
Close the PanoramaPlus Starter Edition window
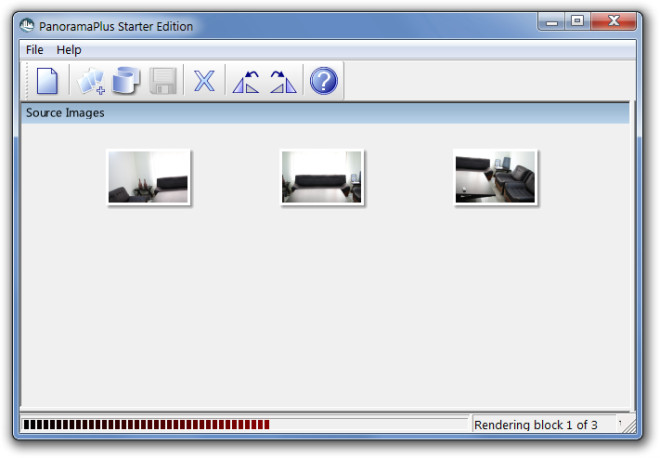pyautogui.click(x=613, y=21)
